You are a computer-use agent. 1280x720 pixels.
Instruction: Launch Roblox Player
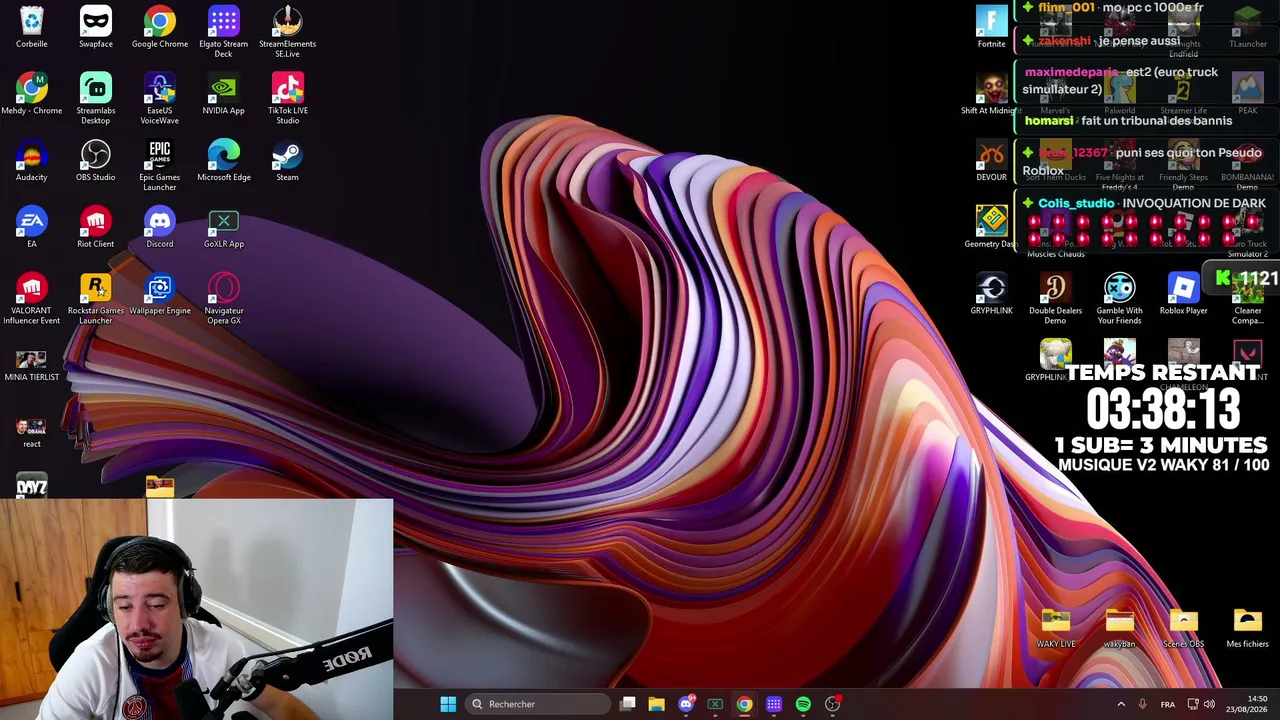click(x=1183, y=294)
